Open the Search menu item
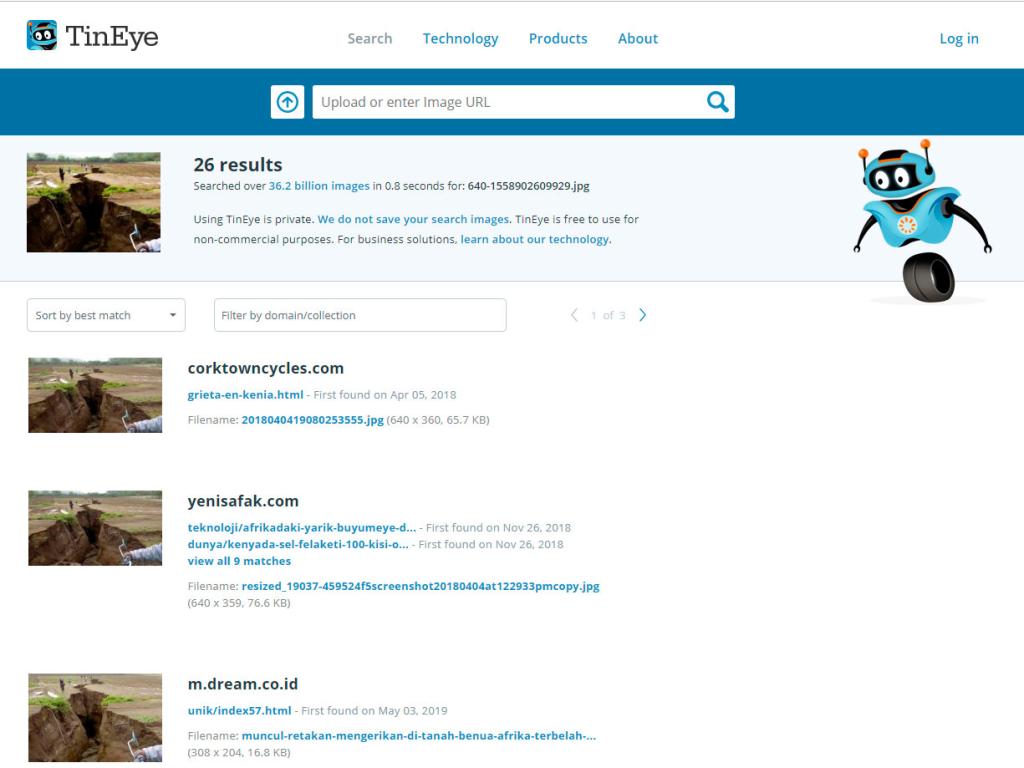This screenshot has width=1024, height=768. pyautogui.click(x=370, y=39)
